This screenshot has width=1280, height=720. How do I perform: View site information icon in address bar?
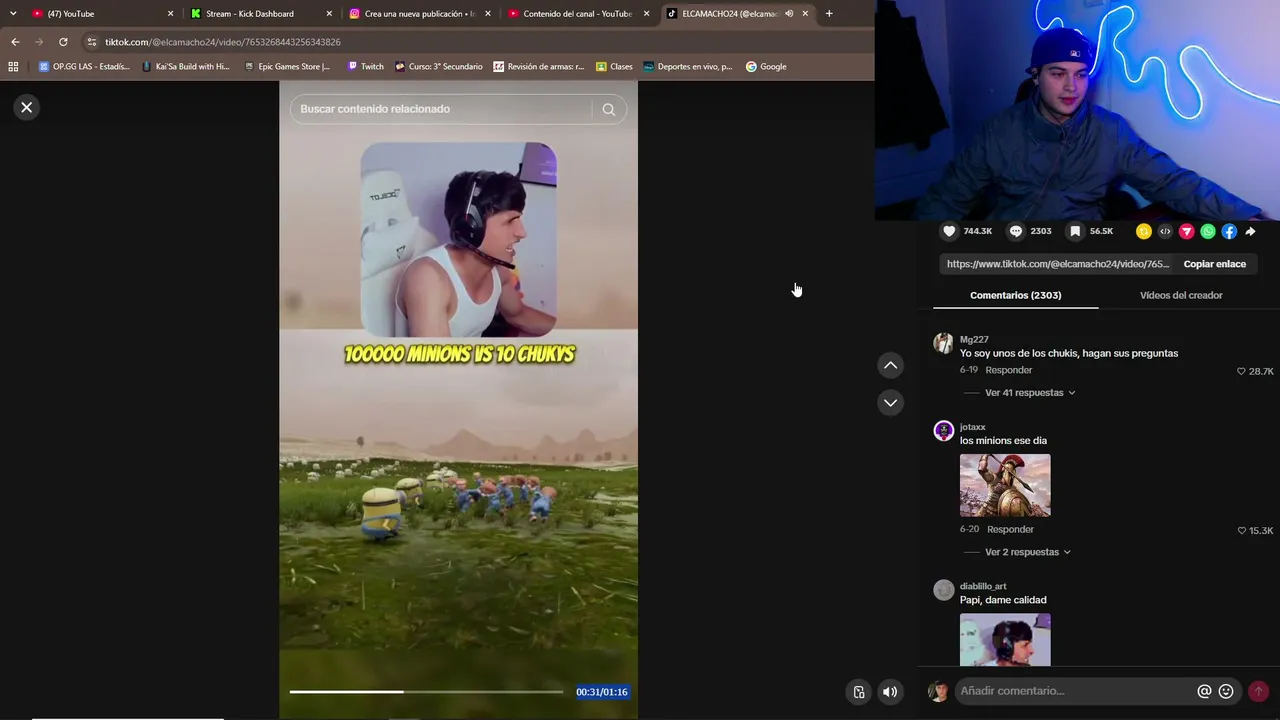(92, 42)
